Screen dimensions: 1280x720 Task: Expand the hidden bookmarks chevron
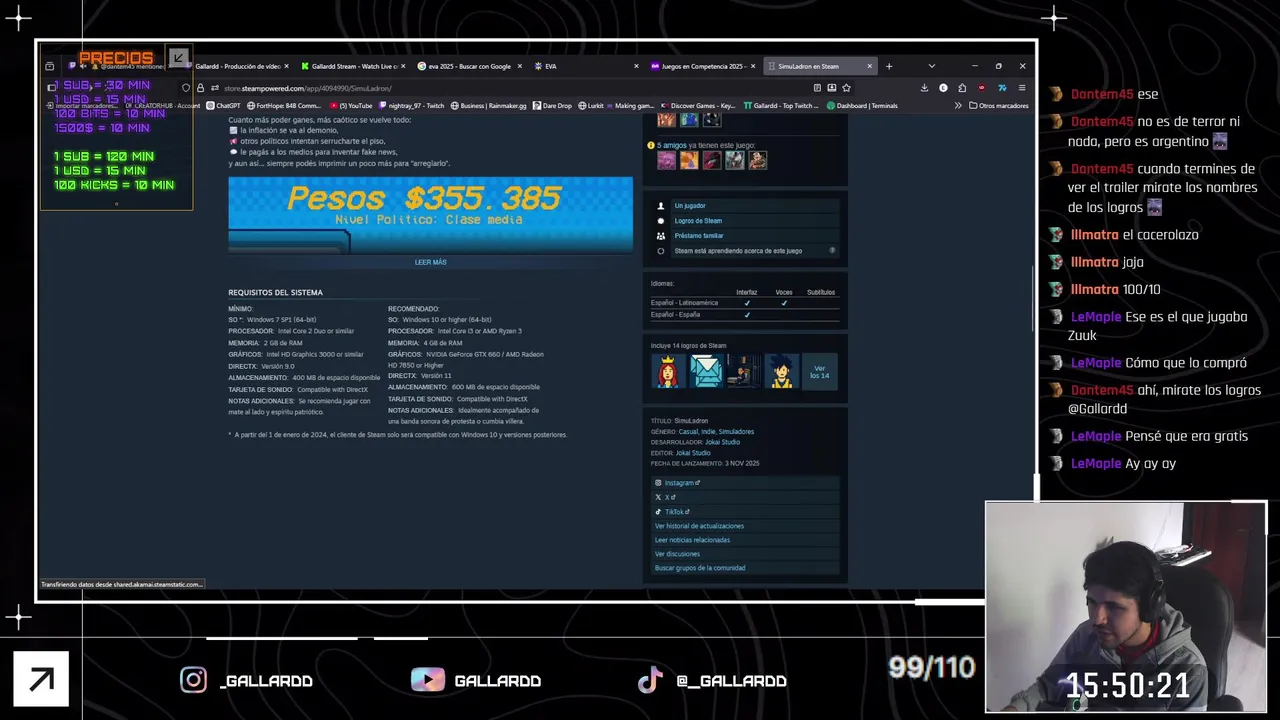[x=958, y=105]
